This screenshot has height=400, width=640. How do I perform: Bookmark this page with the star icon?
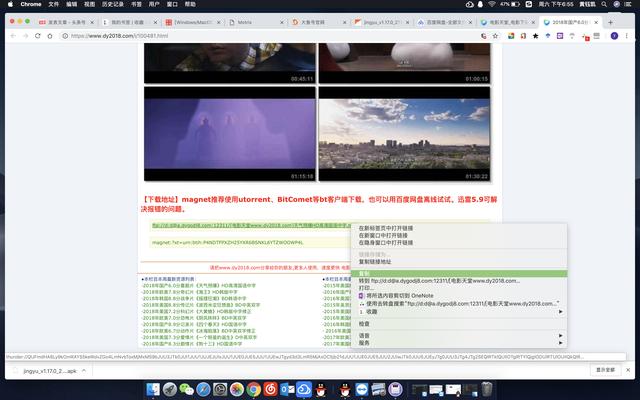496,36
